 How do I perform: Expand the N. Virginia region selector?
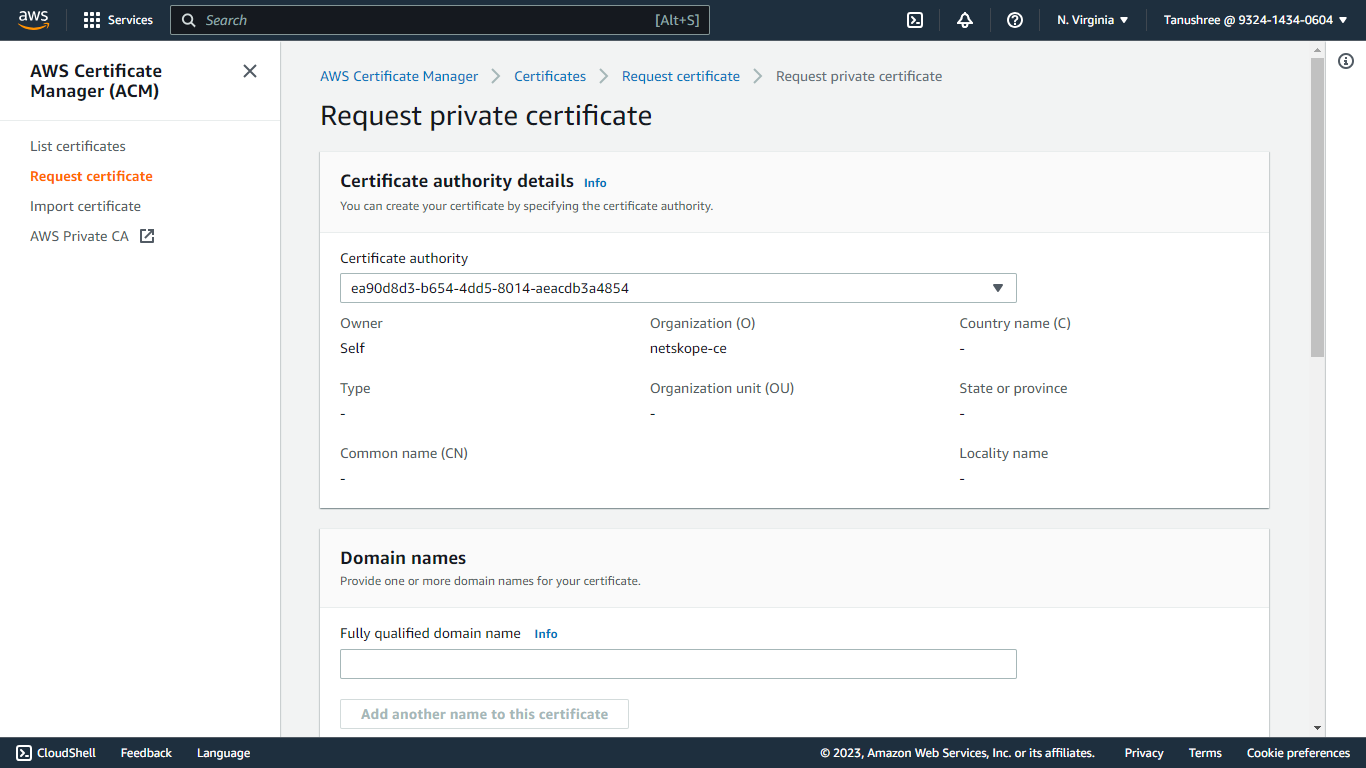coord(1093,20)
